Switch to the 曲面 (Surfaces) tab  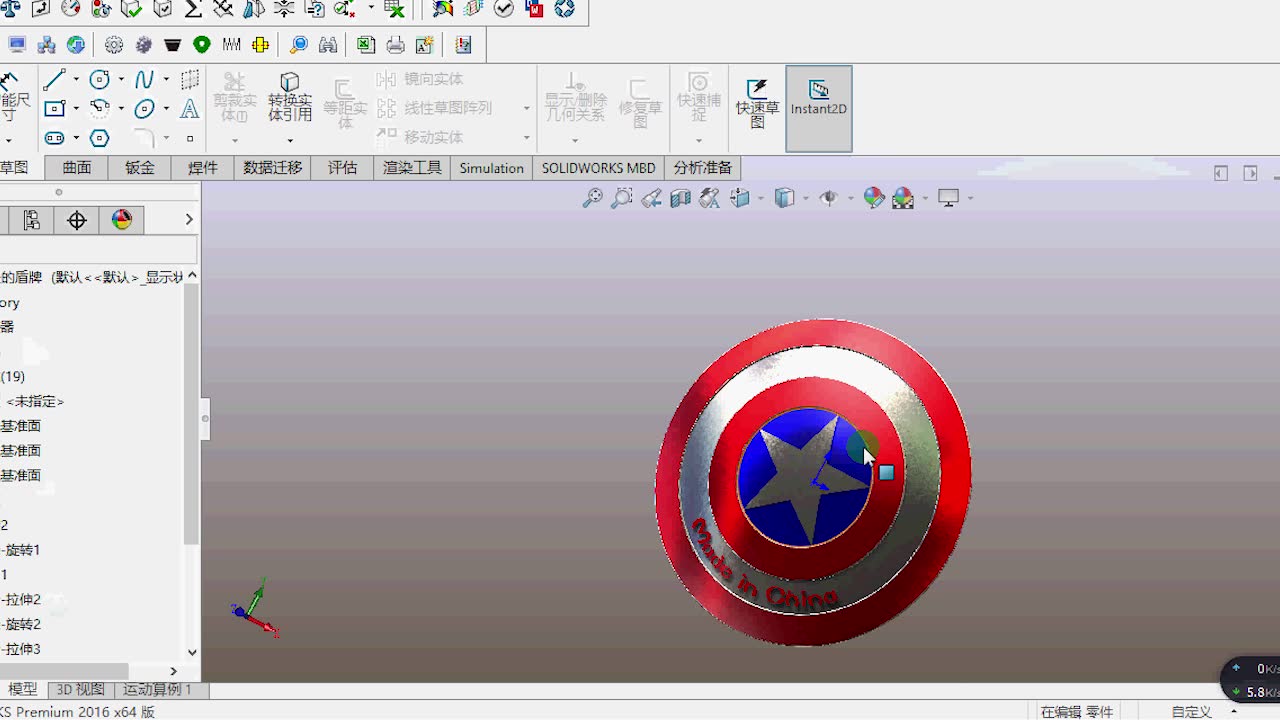(x=77, y=168)
